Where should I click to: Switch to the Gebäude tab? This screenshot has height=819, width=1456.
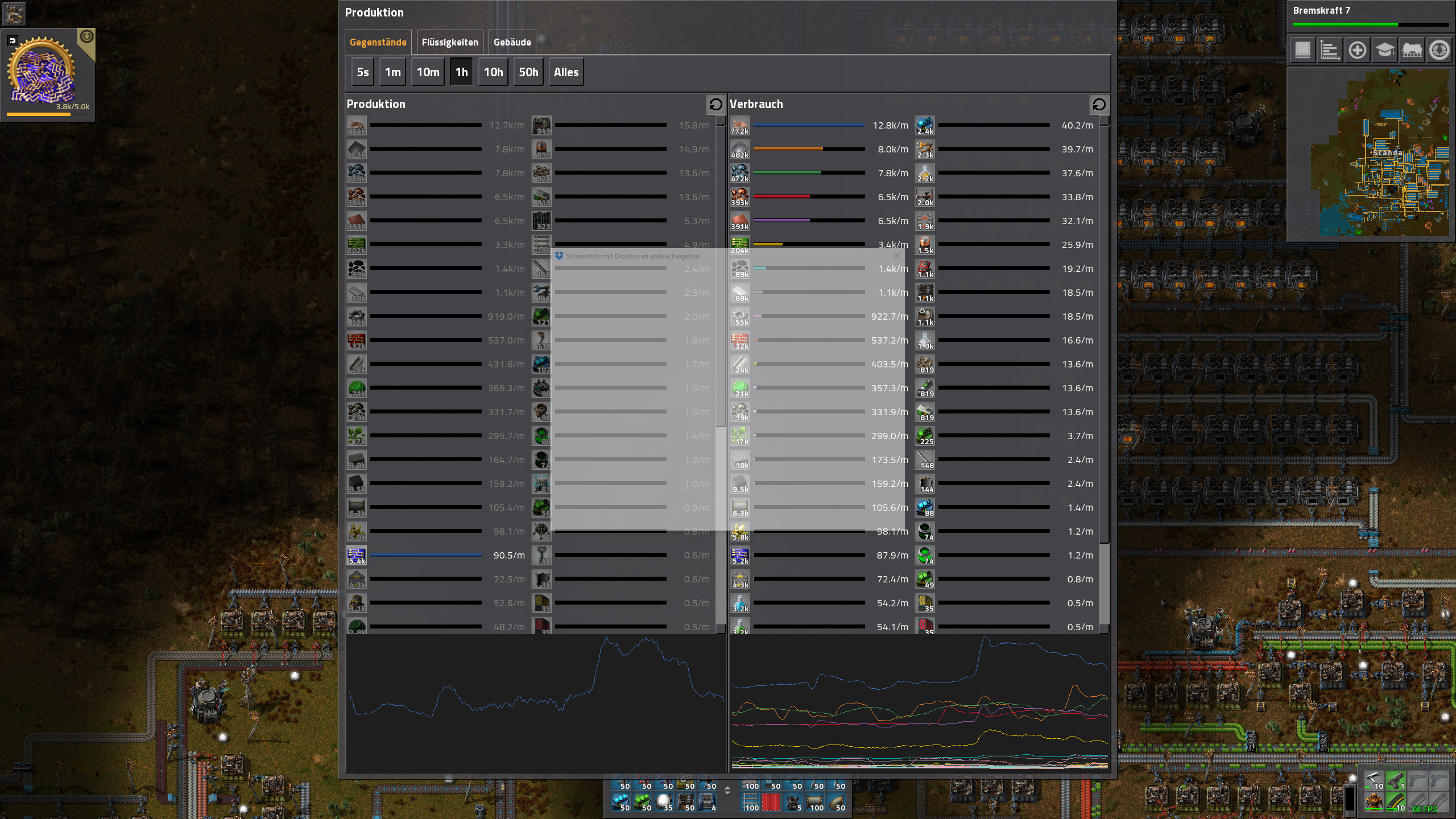pos(512,42)
